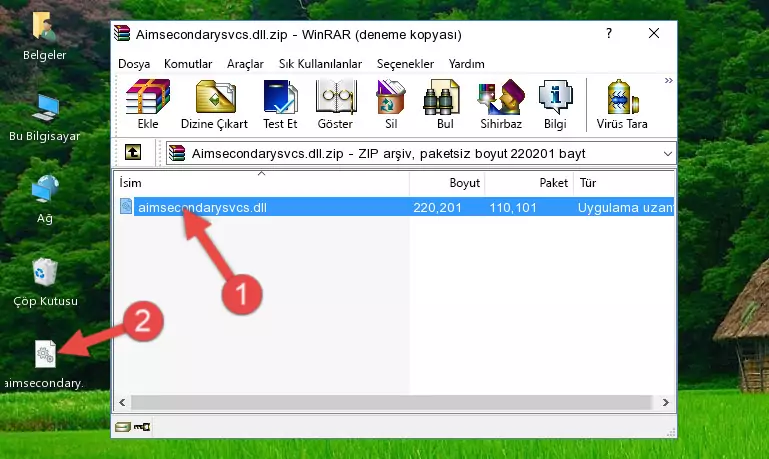Viewport: 769px width, 459px height.
Task: Start Virüs Tara scan
Action: pos(622,104)
